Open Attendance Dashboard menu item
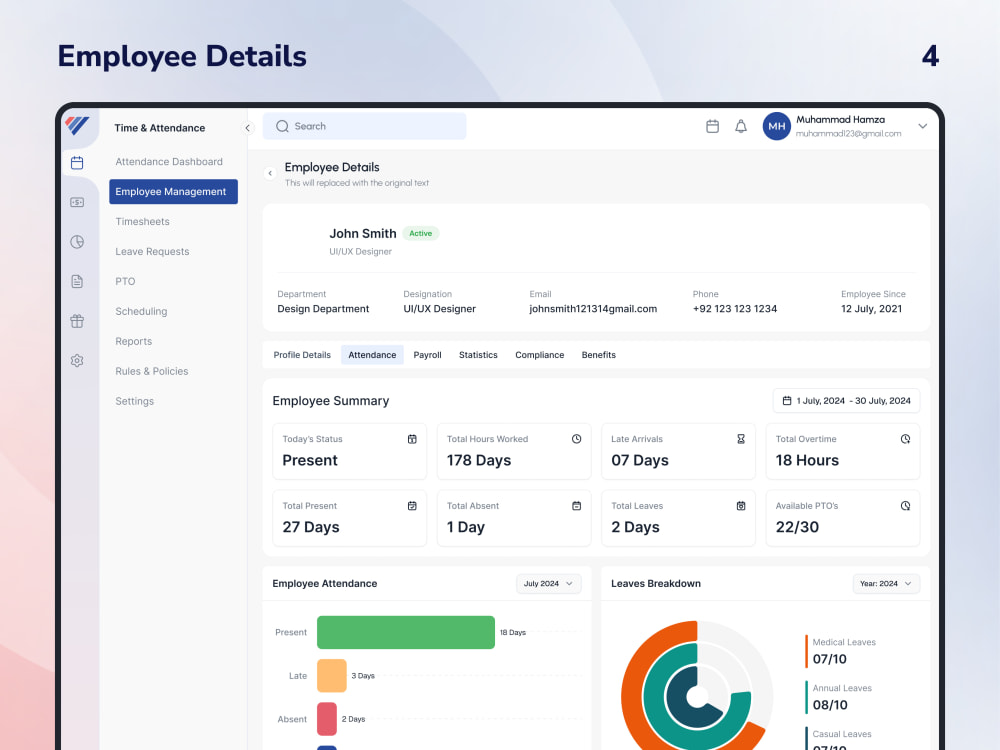 (169, 162)
